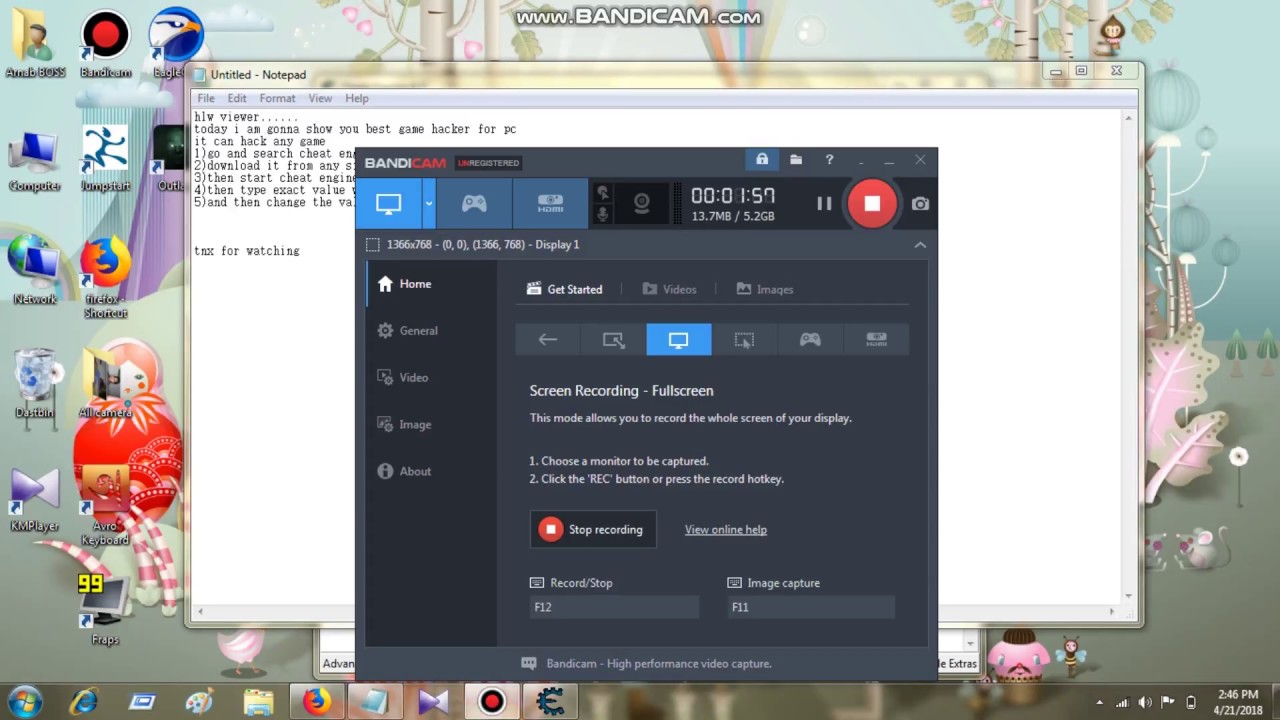Click All camera folder icon
This screenshot has height=720, width=1280.
(x=105, y=383)
